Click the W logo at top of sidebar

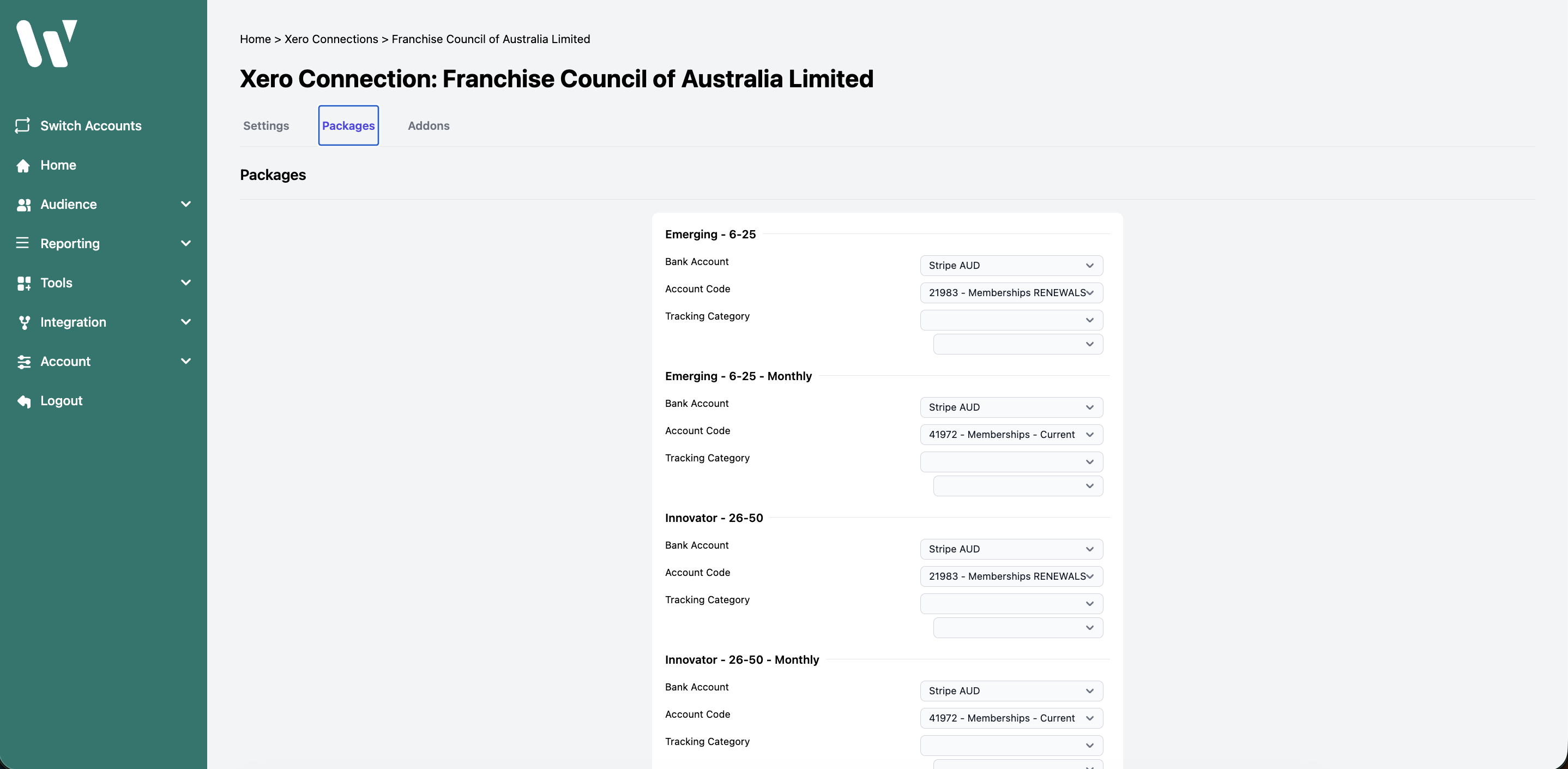click(x=47, y=43)
